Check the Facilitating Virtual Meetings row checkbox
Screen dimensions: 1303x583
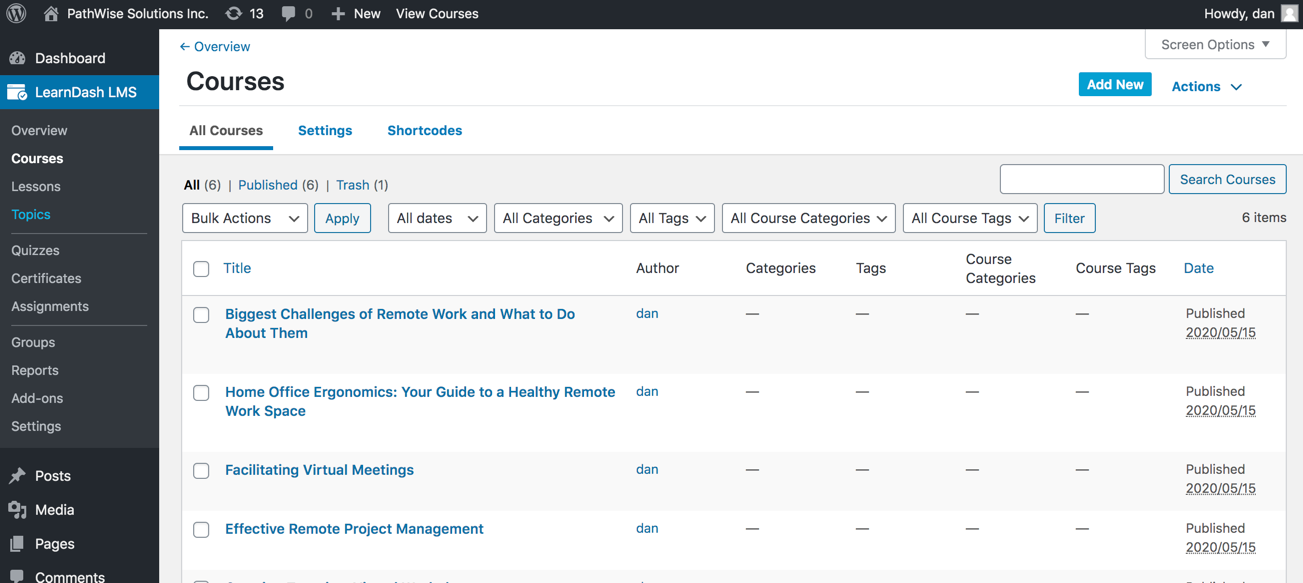click(201, 471)
